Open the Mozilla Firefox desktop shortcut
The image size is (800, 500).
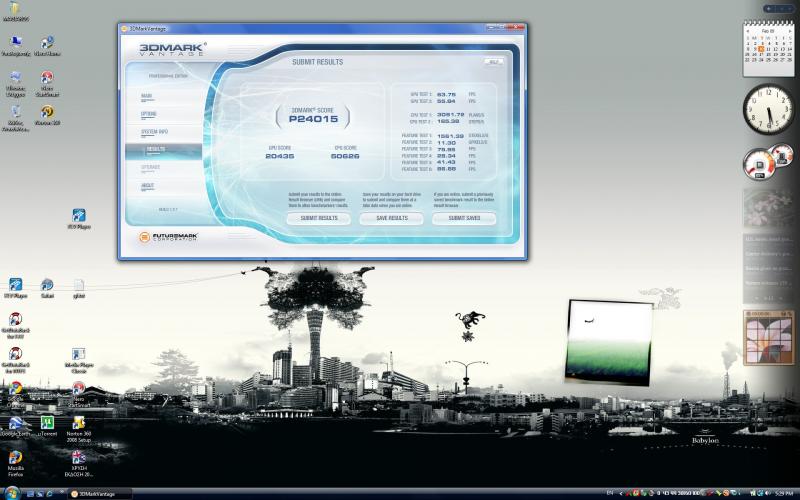15,464
